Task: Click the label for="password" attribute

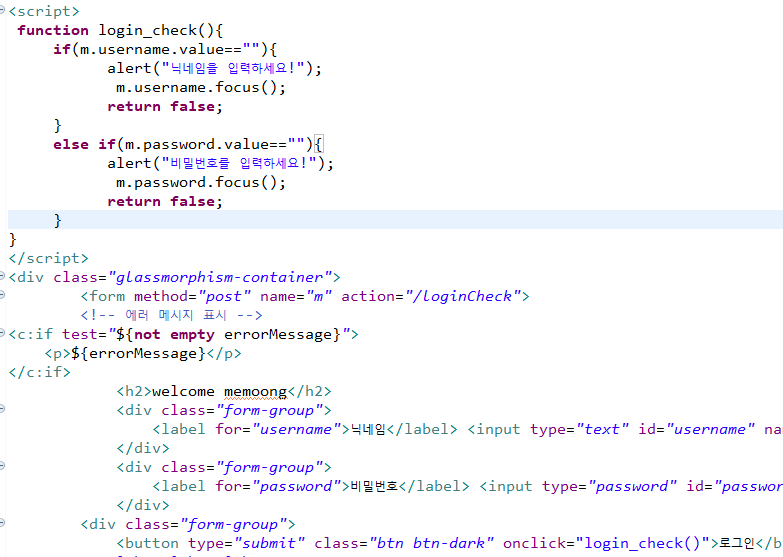Action: pyautogui.click(x=278, y=486)
